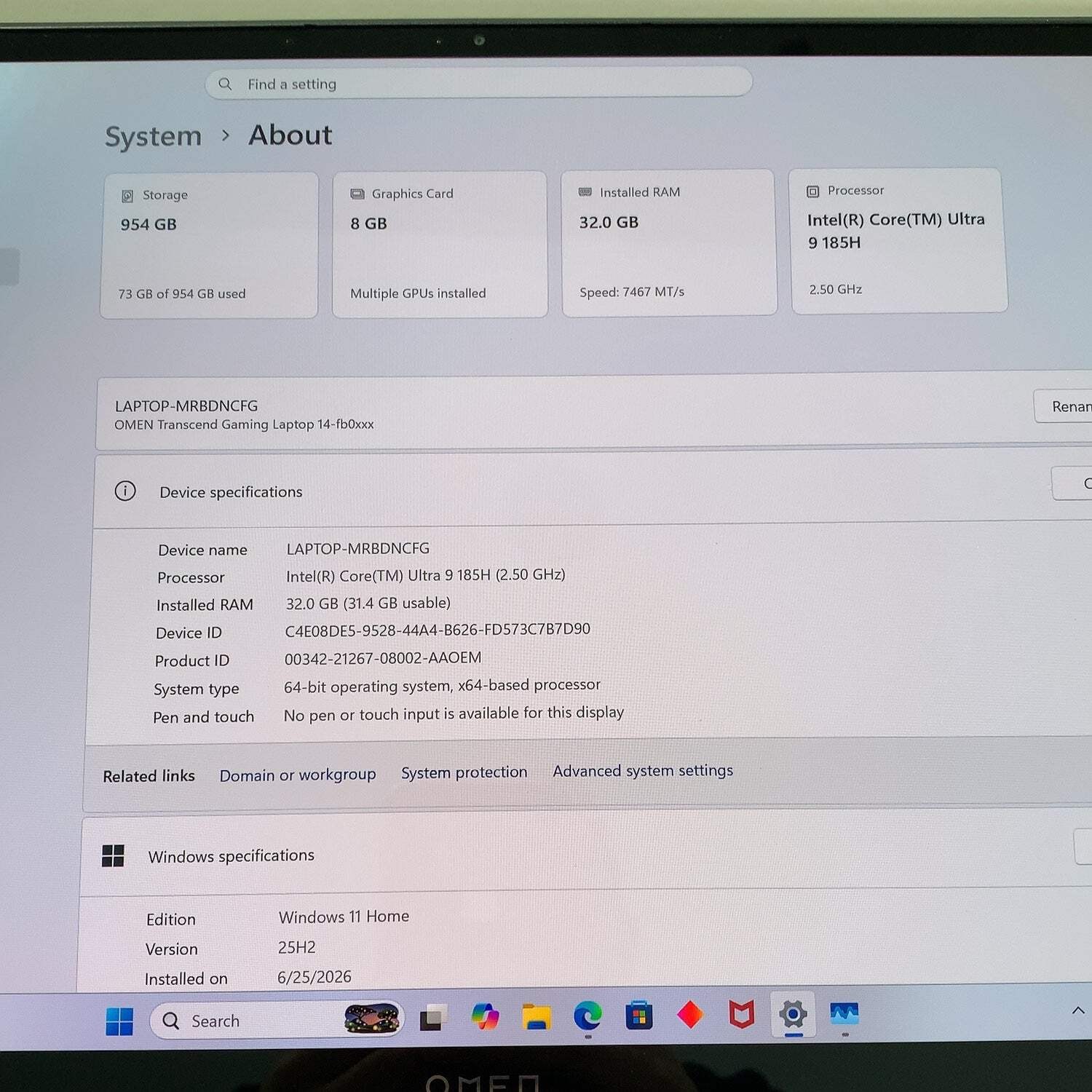Go back to the System breadcrumb

pyautogui.click(x=153, y=137)
